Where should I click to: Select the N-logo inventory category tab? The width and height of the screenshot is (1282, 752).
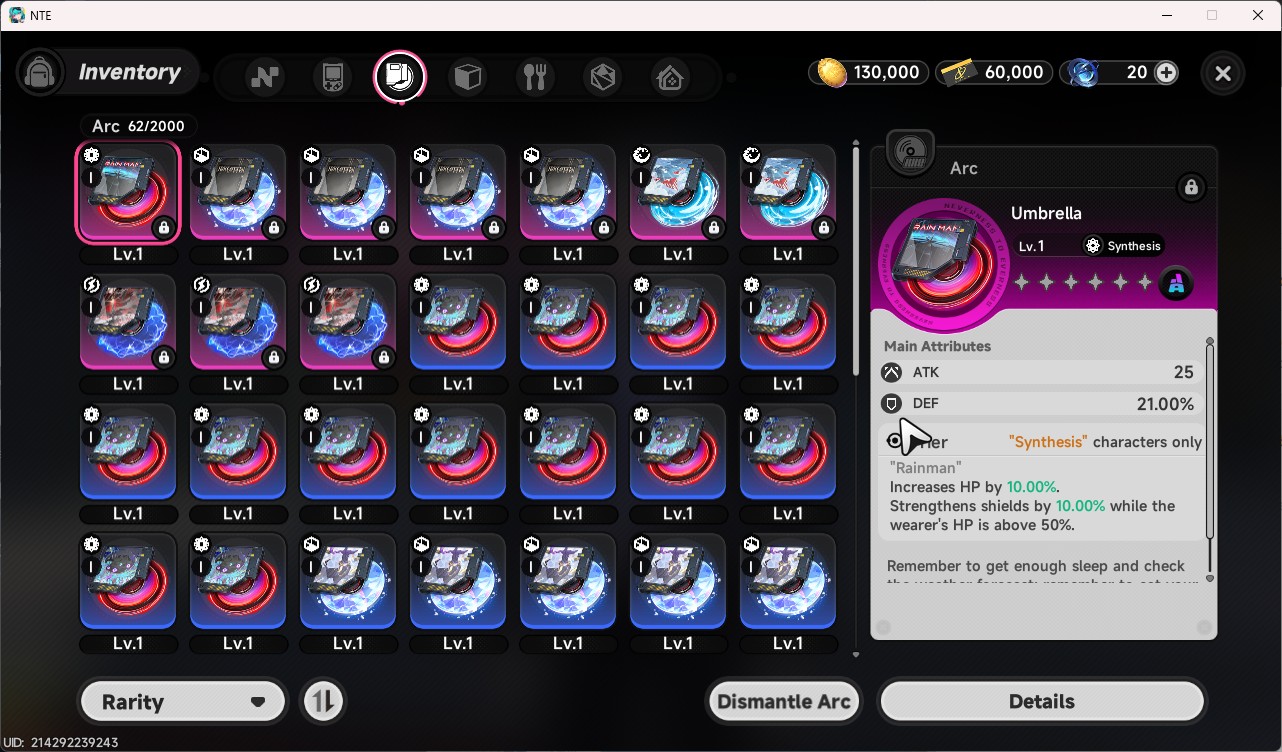265,77
